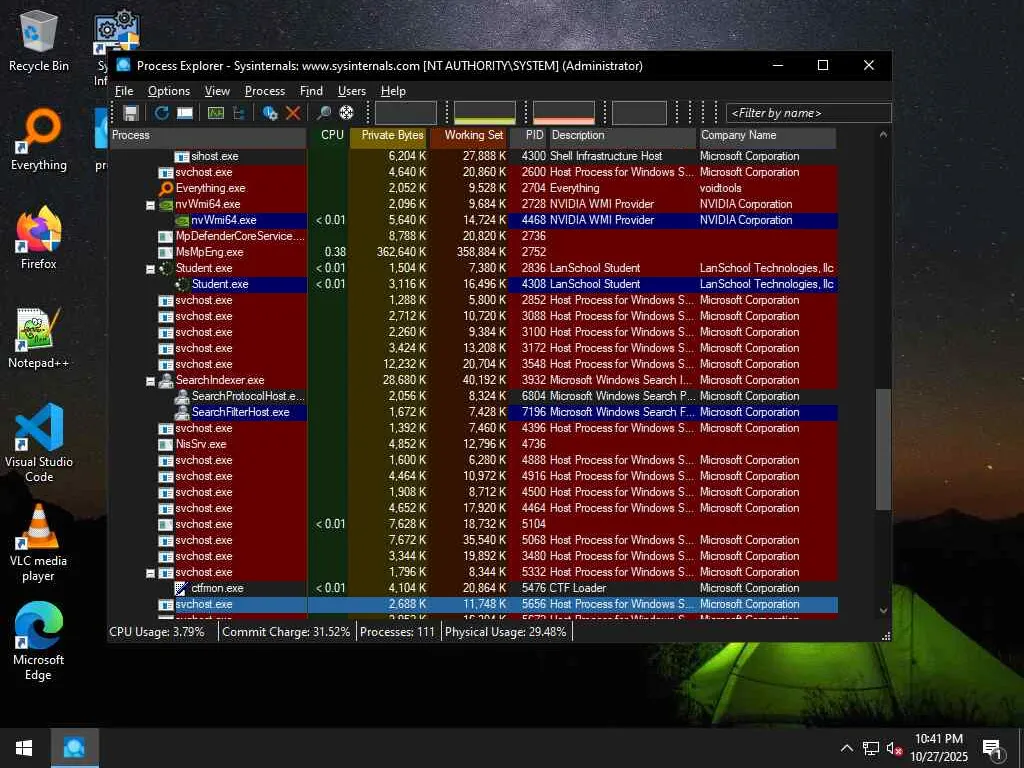The image size is (1024, 768).
Task: Select the VLC media player desktop icon
Action: pos(39,543)
